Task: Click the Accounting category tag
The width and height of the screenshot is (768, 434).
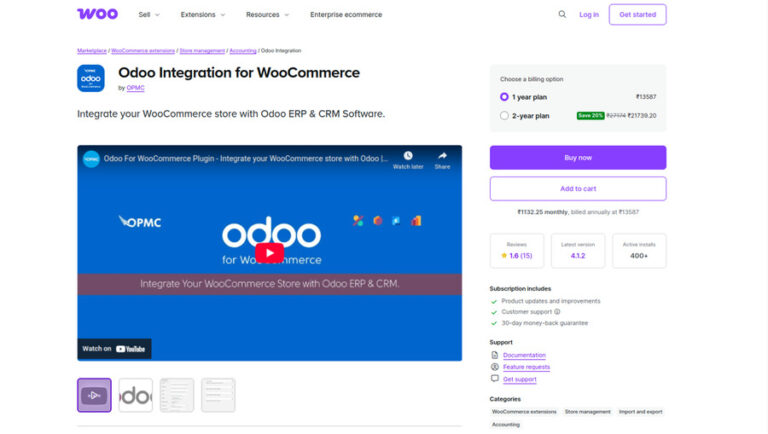Action: click(x=506, y=425)
